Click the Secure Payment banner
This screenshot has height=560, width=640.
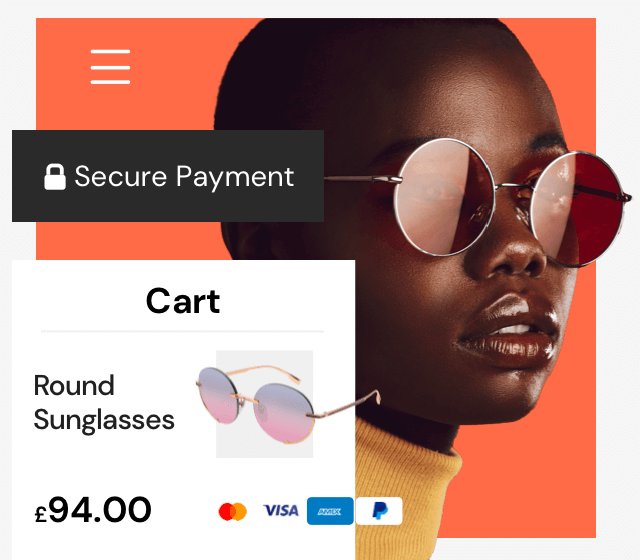[x=168, y=176]
